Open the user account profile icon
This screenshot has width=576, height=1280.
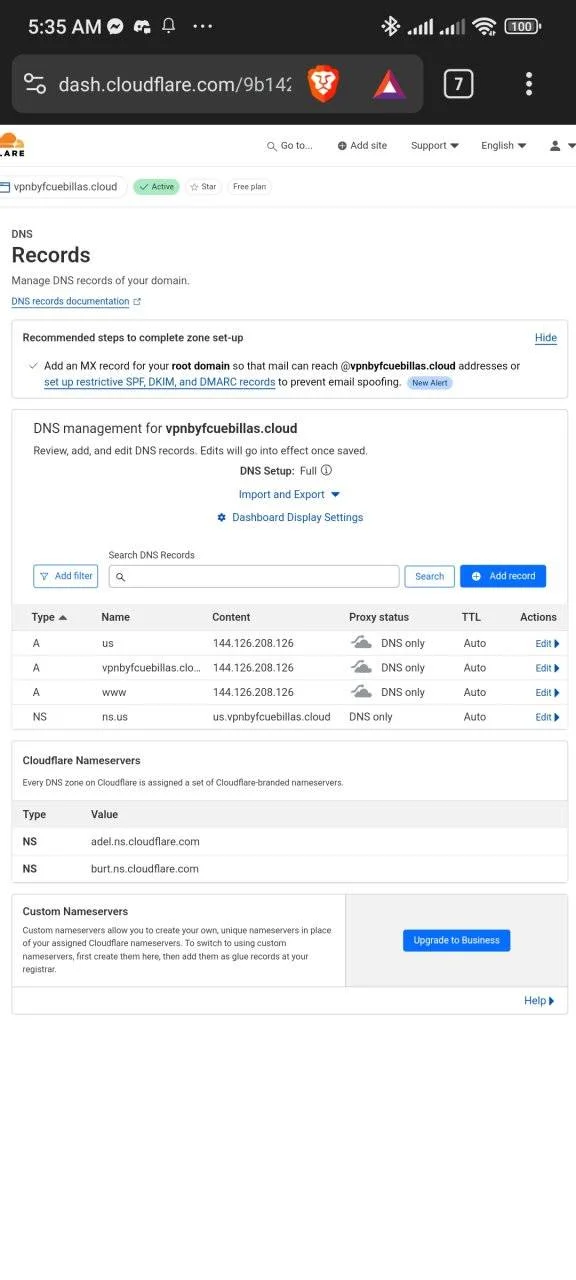pos(555,146)
